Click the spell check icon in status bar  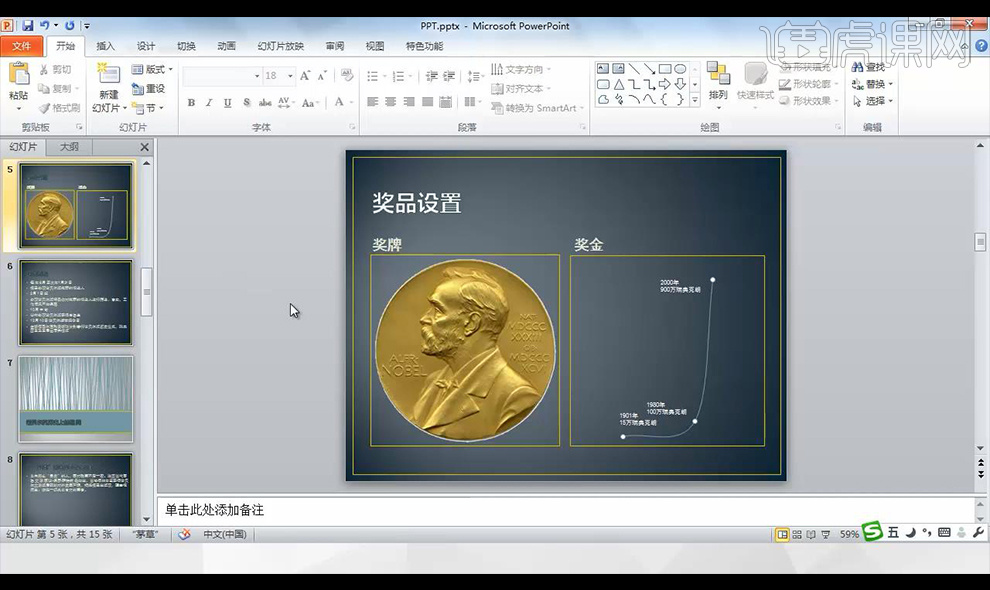click(184, 534)
